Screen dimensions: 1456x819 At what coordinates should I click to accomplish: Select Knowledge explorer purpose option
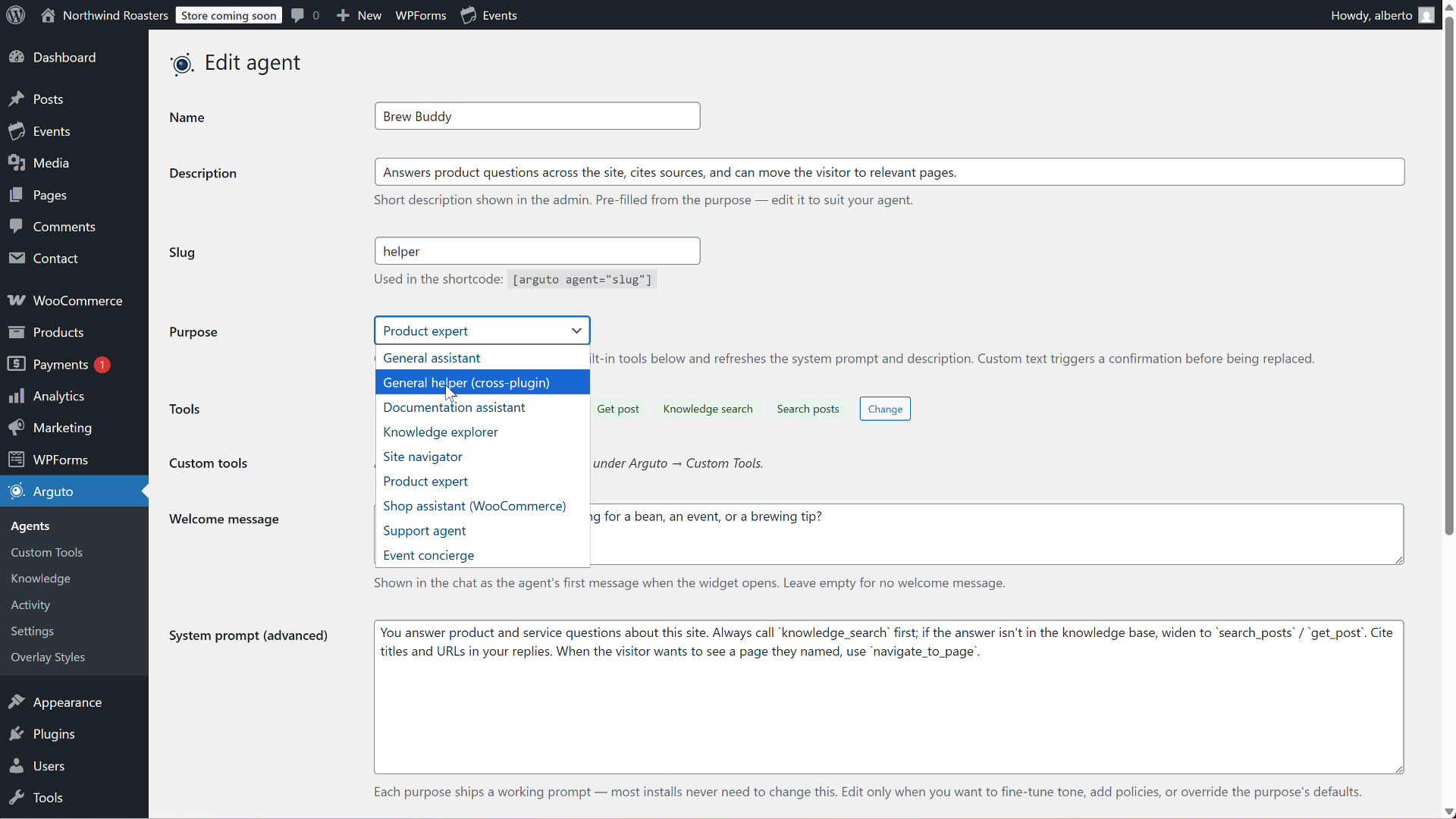[482, 432]
